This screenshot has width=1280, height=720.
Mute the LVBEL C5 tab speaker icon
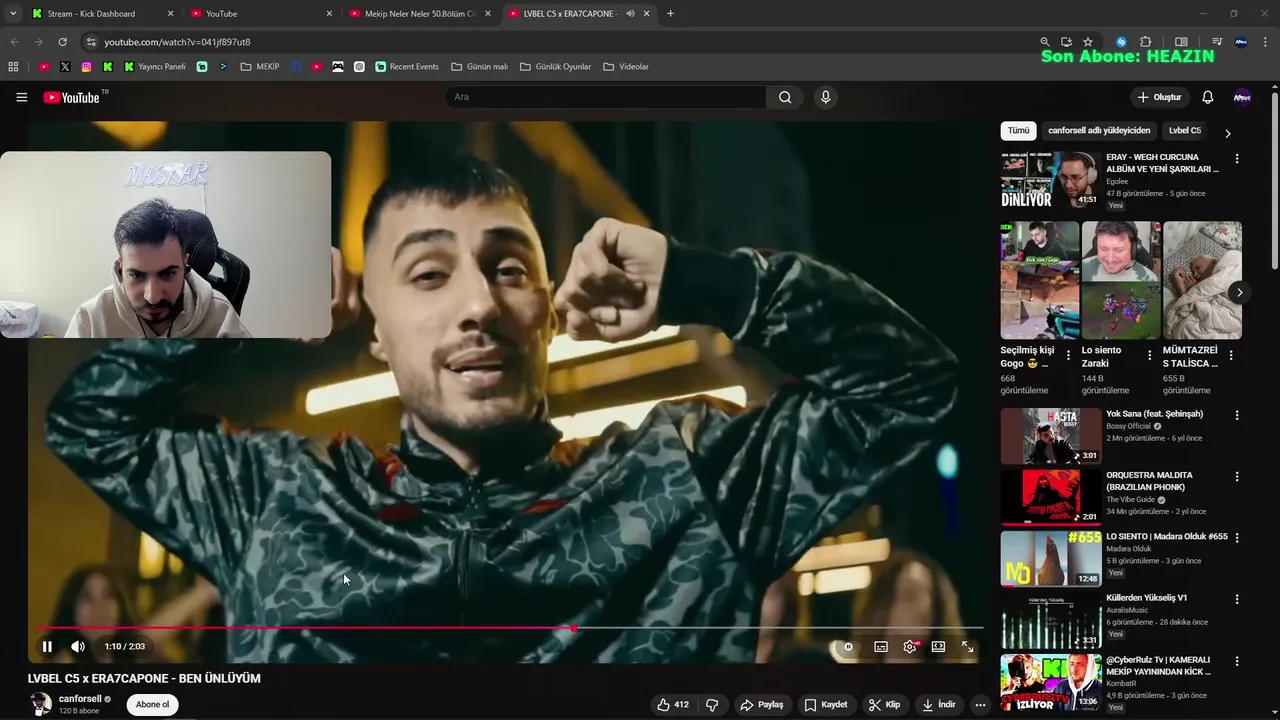coord(630,14)
